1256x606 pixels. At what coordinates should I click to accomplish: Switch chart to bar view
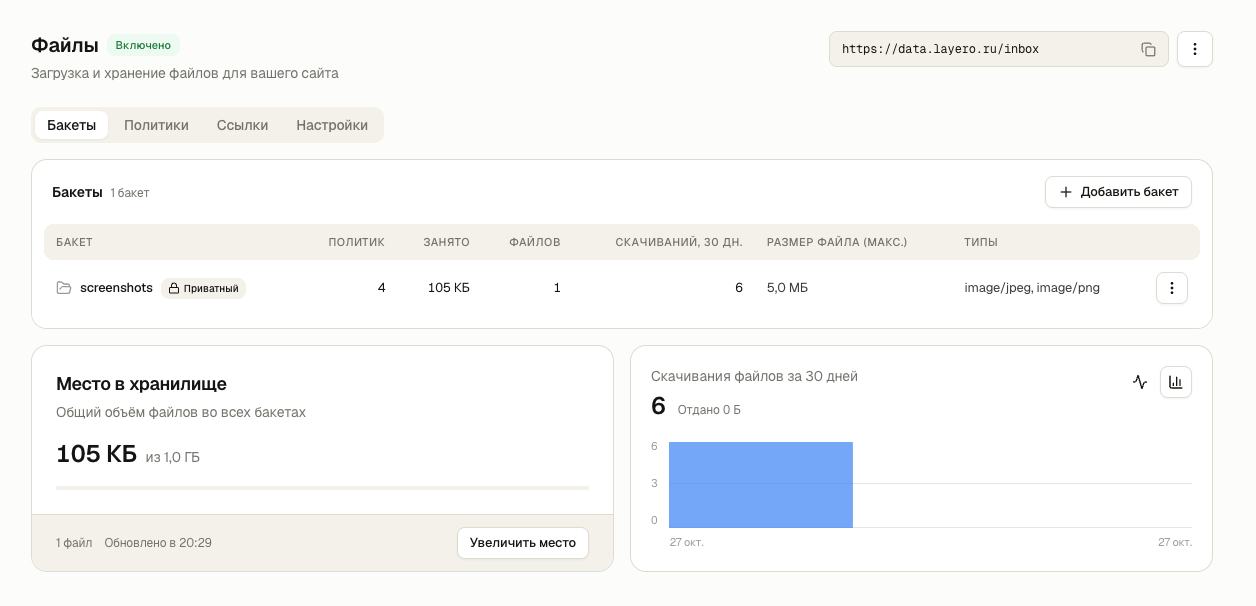tap(1176, 382)
